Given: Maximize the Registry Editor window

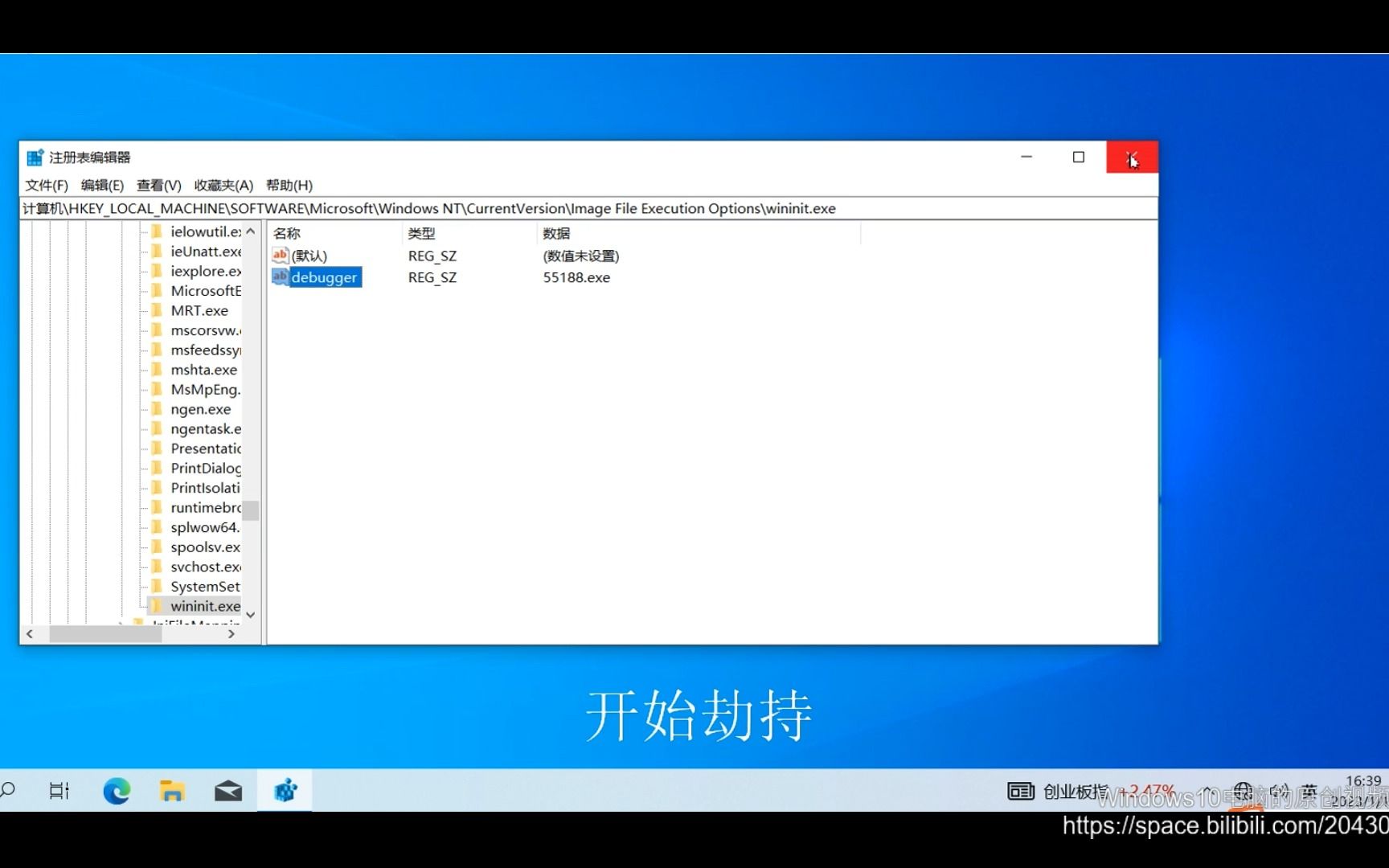Looking at the screenshot, I should coord(1079,158).
